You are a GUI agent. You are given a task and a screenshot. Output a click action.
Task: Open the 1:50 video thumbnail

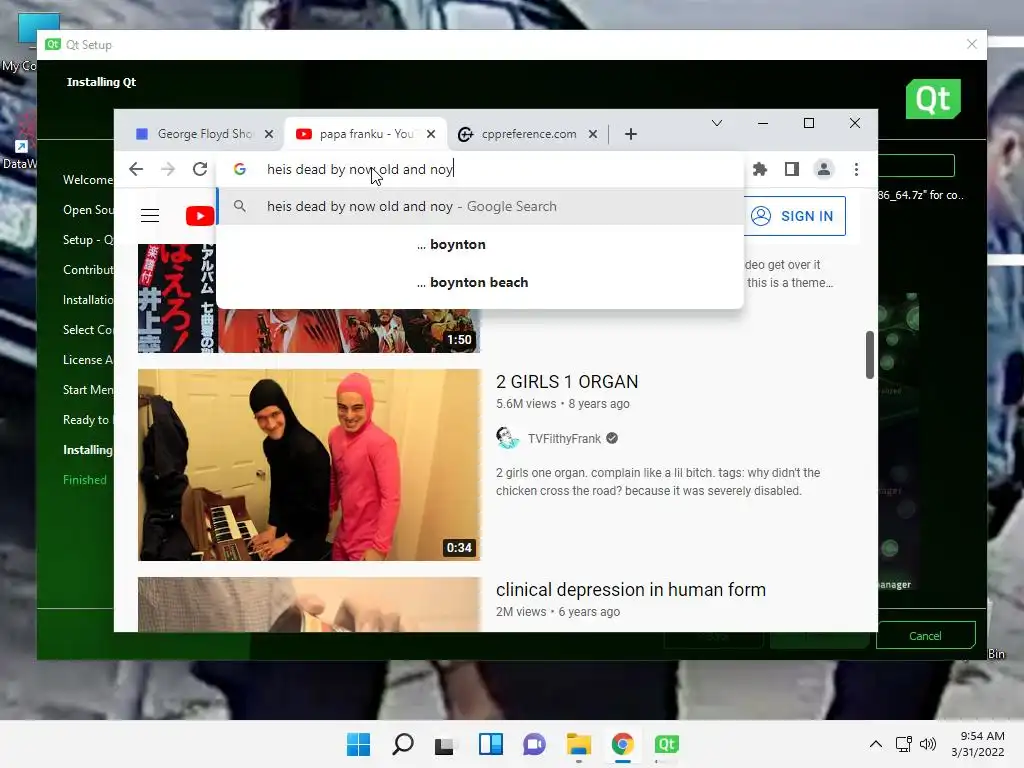tap(309, 330)
